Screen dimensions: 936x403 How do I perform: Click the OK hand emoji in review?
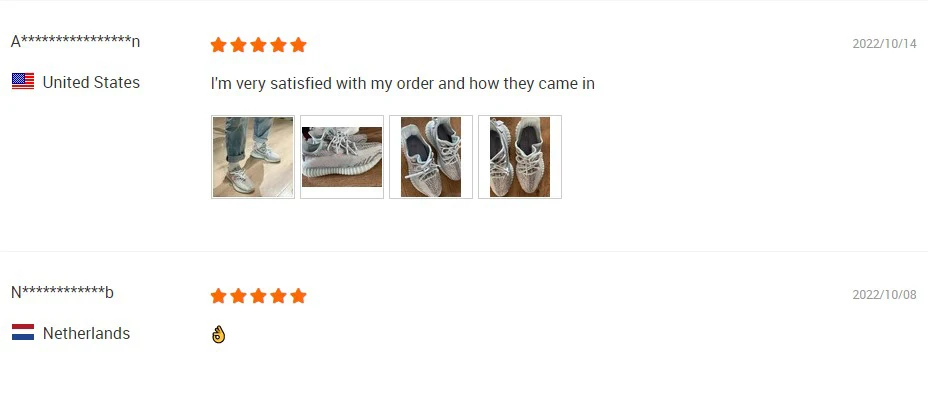[219, 334]
